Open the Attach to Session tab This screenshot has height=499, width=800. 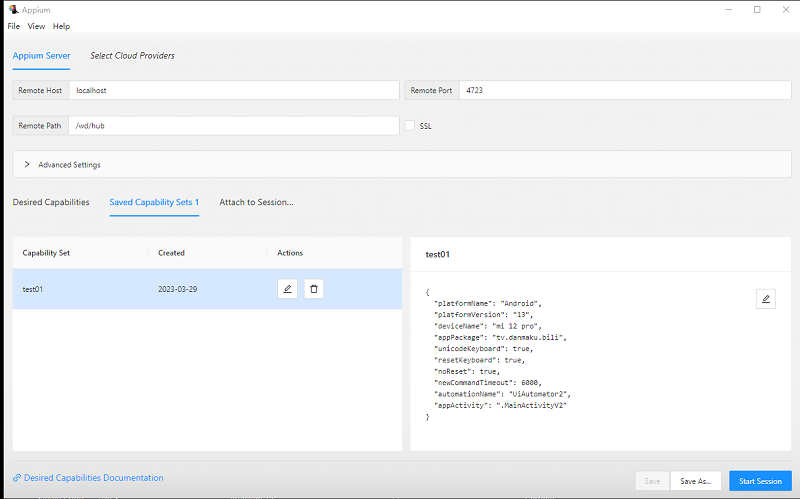pos(256,202)
